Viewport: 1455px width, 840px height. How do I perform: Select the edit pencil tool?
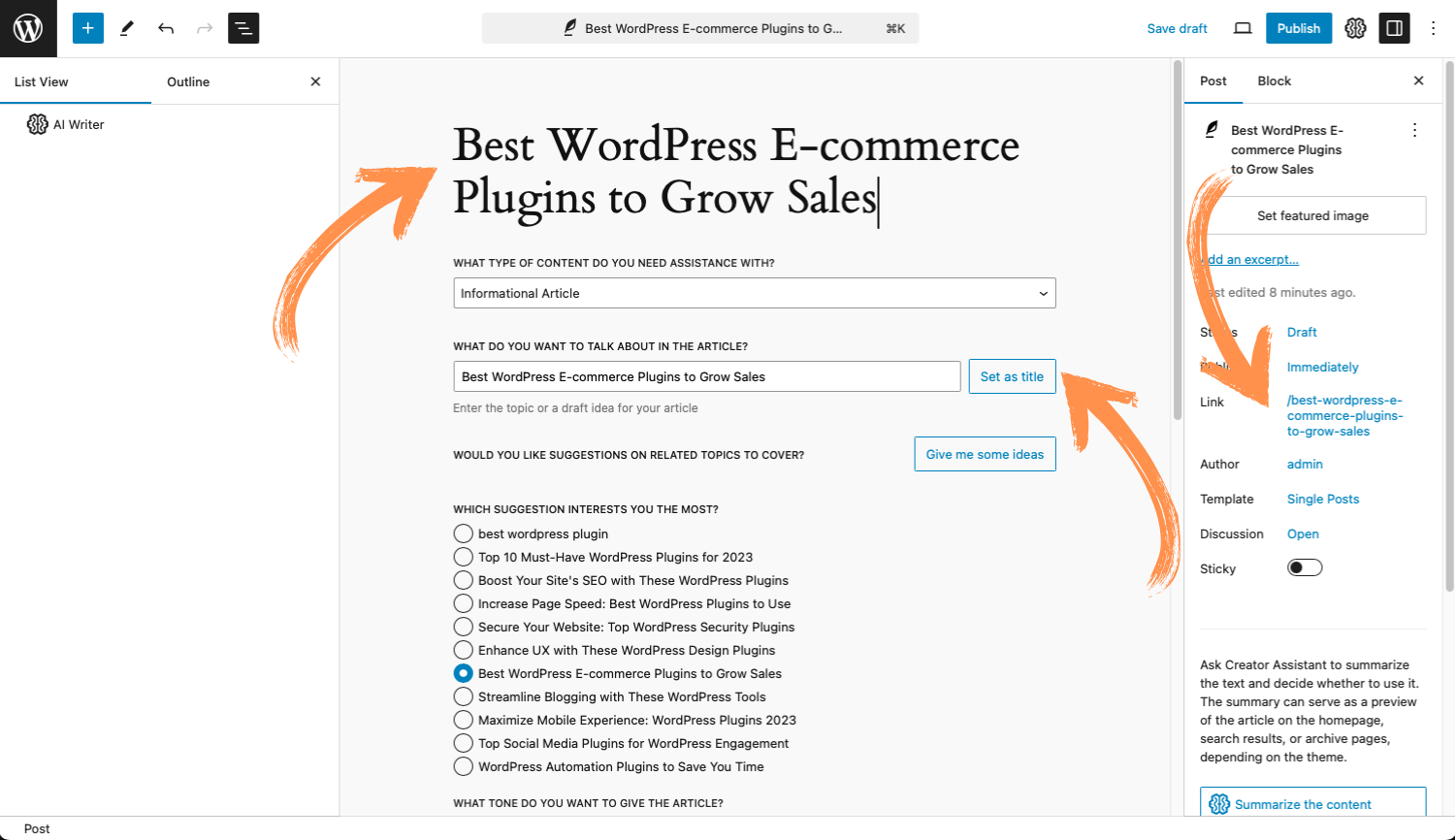126,28
